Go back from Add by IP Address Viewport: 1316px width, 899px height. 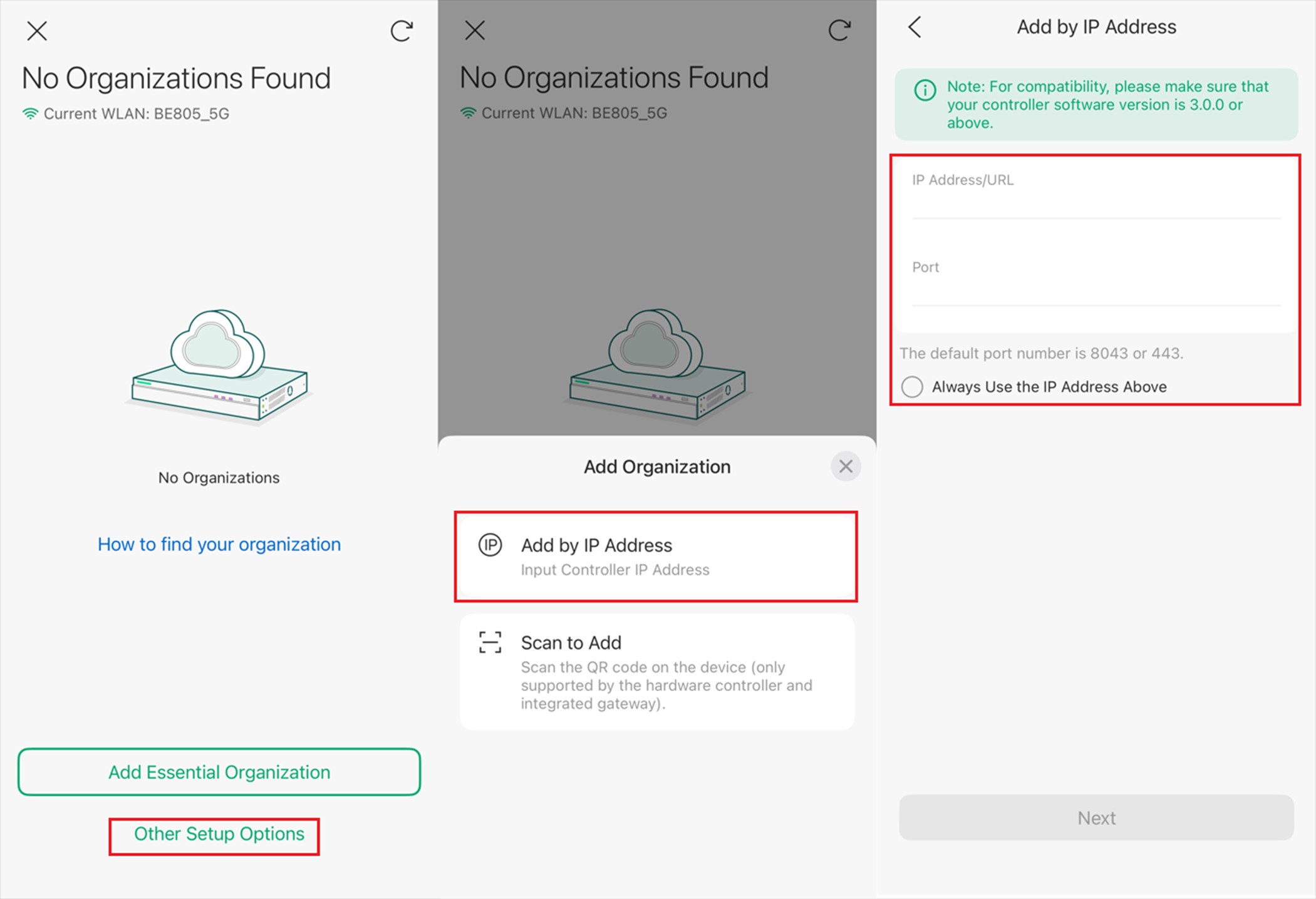pos(915,27)
